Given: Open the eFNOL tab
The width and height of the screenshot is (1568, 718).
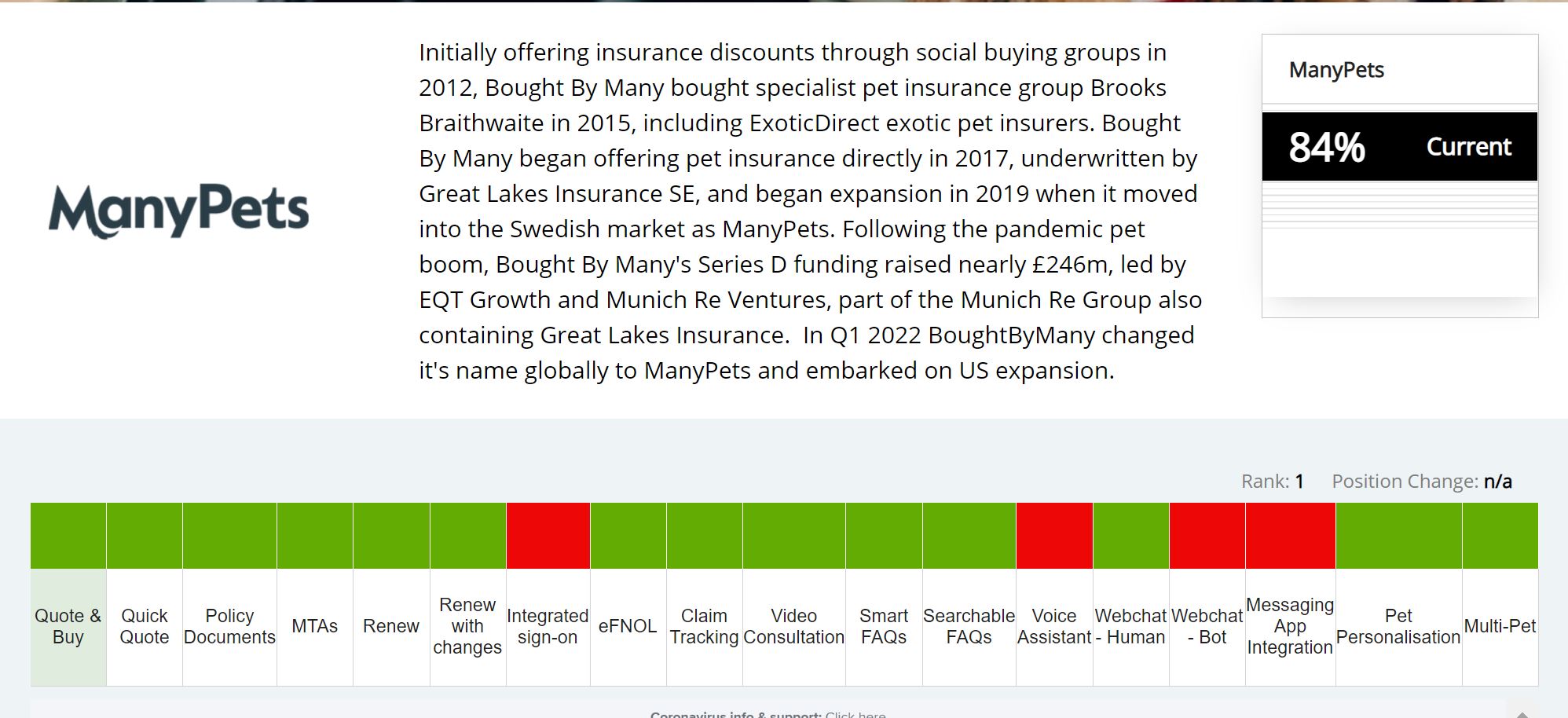Looking at the screenshot, I should click(628, 626).
